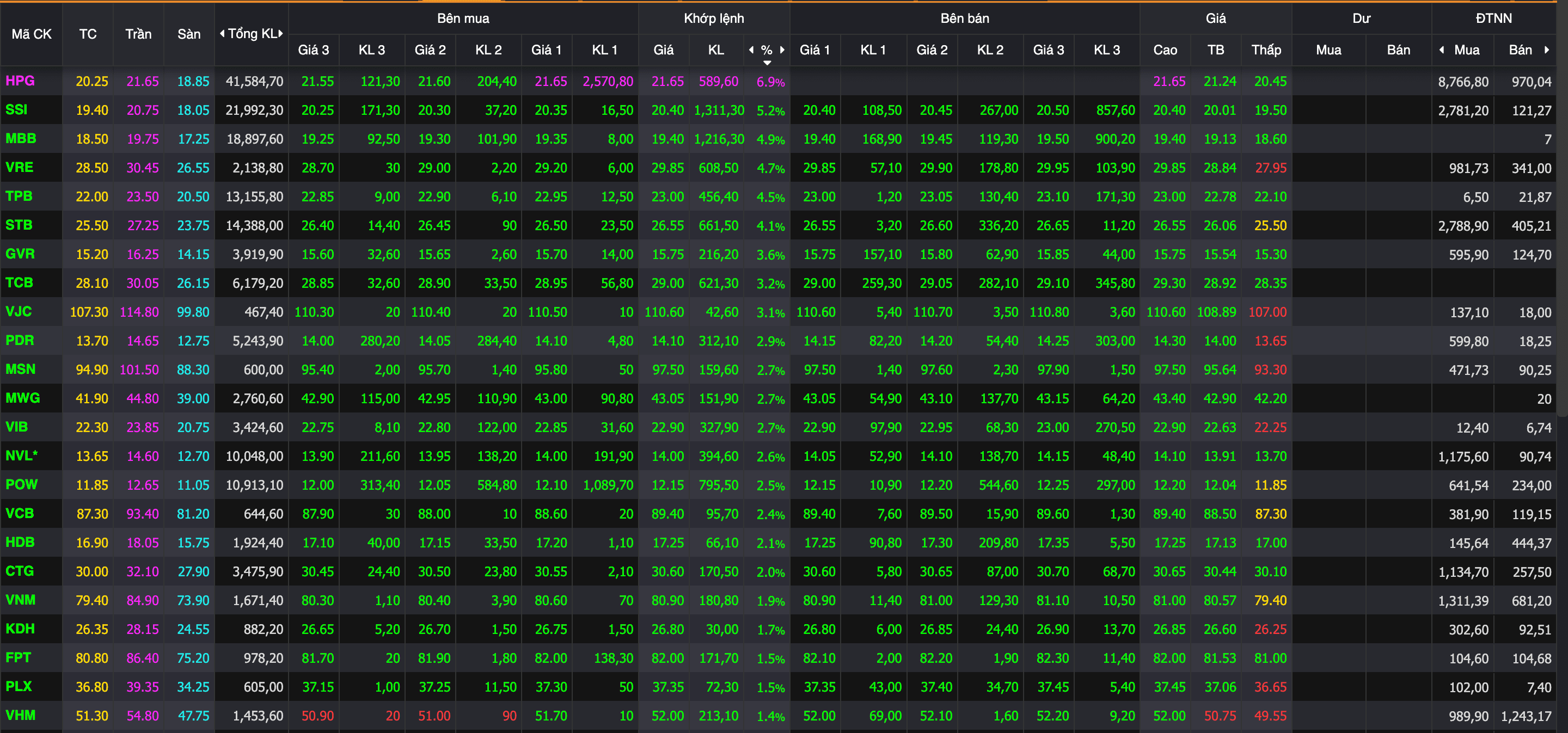Image resolution: width=1568 pixels, height=733 pixels.
Task: Open the VRE stock symbol
Action: (20, 167)
